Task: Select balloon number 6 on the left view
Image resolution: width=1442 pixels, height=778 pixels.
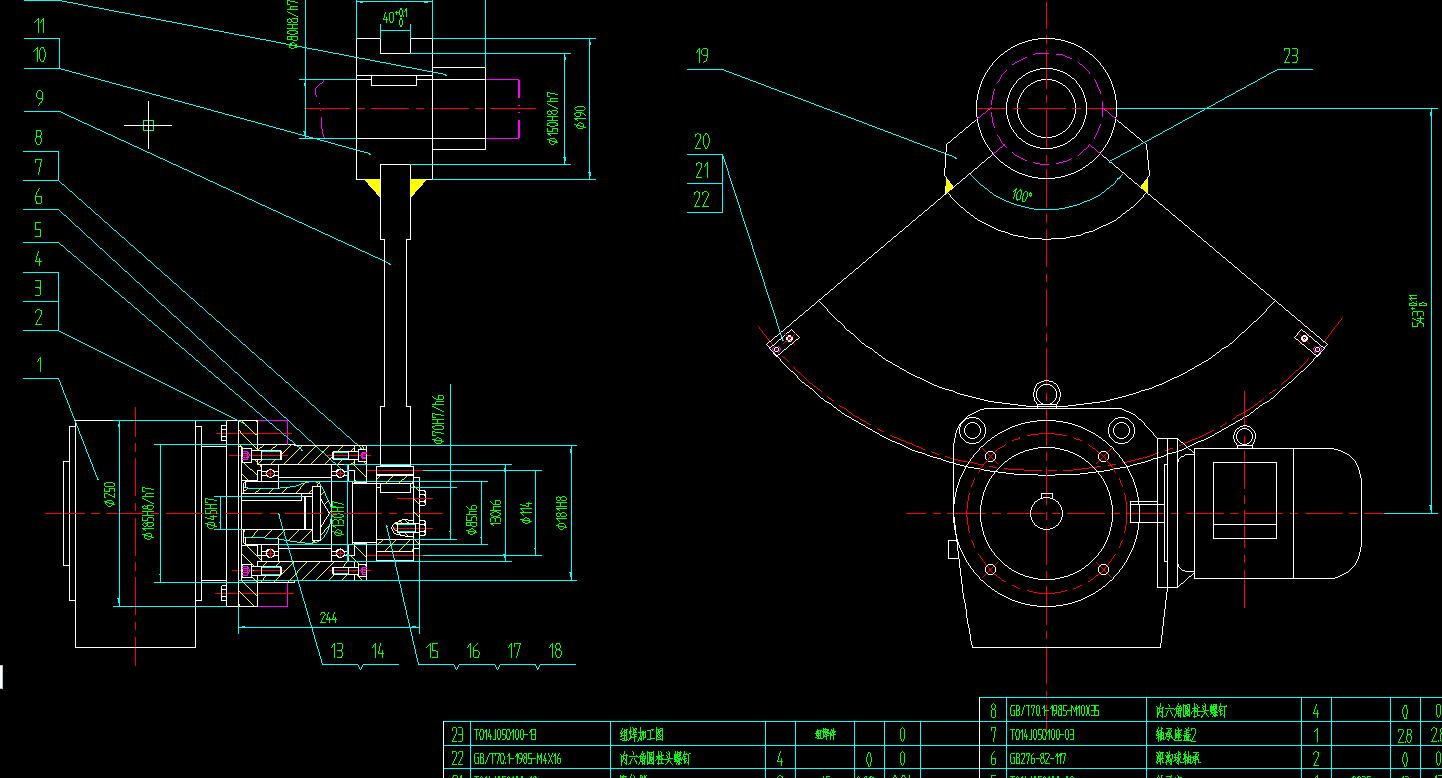Action: pos(39,197)
